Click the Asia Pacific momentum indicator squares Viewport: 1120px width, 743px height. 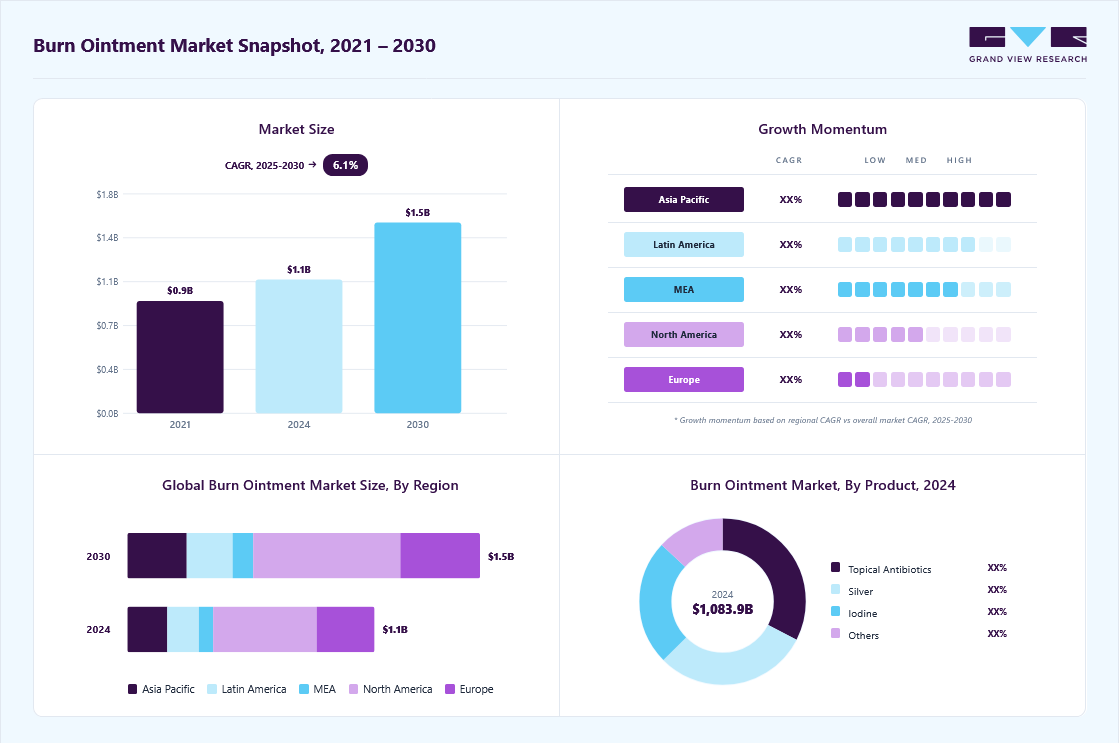924,199
